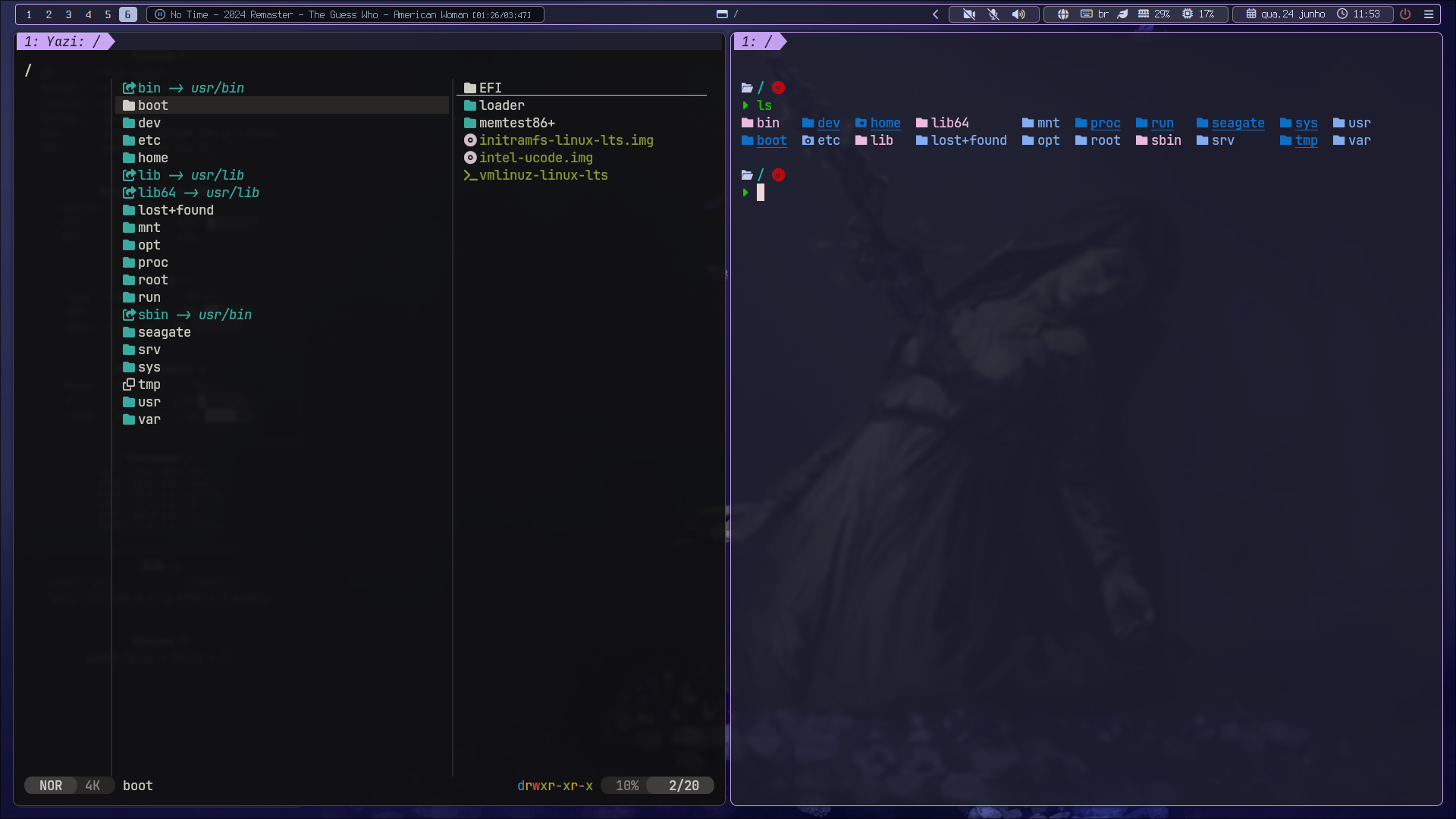
Task: Click the 10% position indicator in Yazi
Action: click(626, 786)
